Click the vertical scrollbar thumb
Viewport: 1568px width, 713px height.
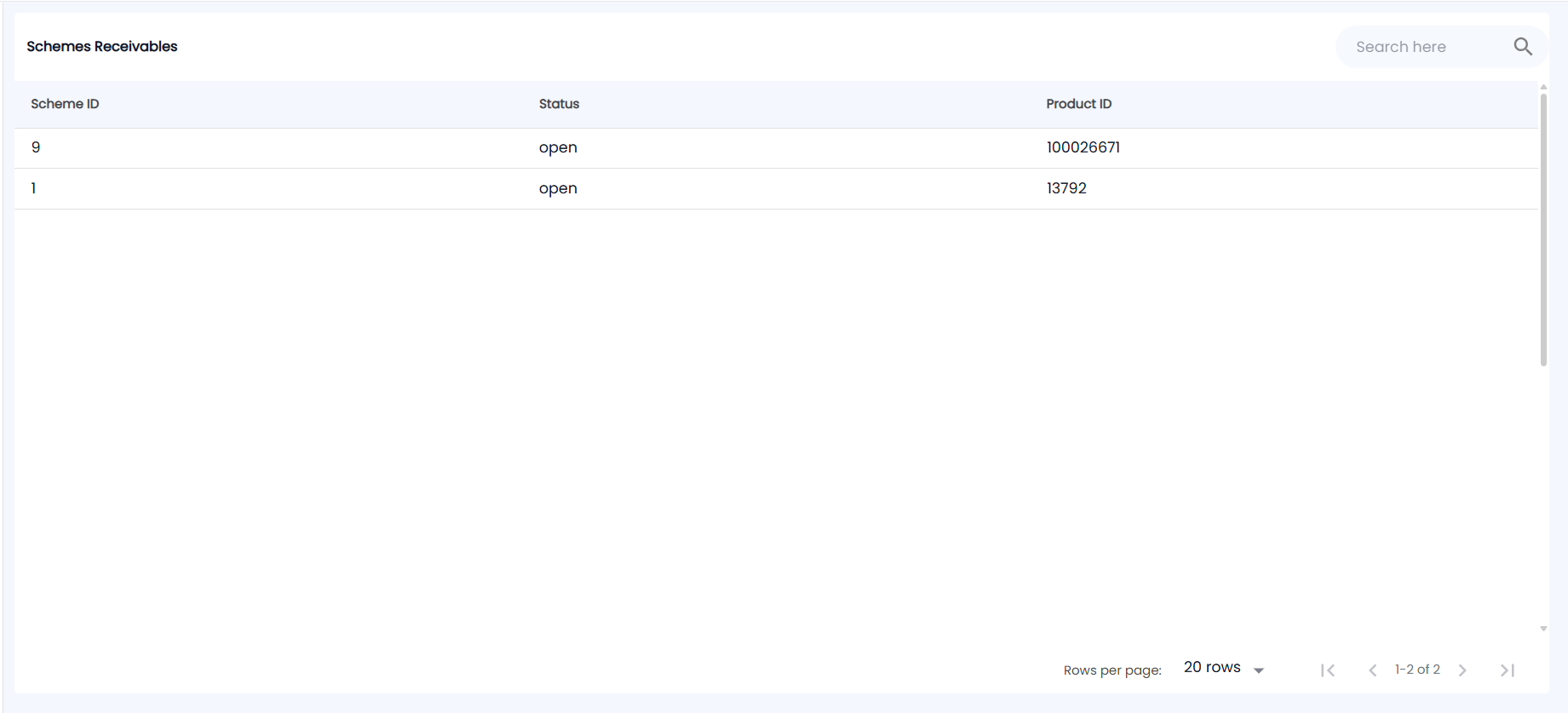pos(1543,230)
